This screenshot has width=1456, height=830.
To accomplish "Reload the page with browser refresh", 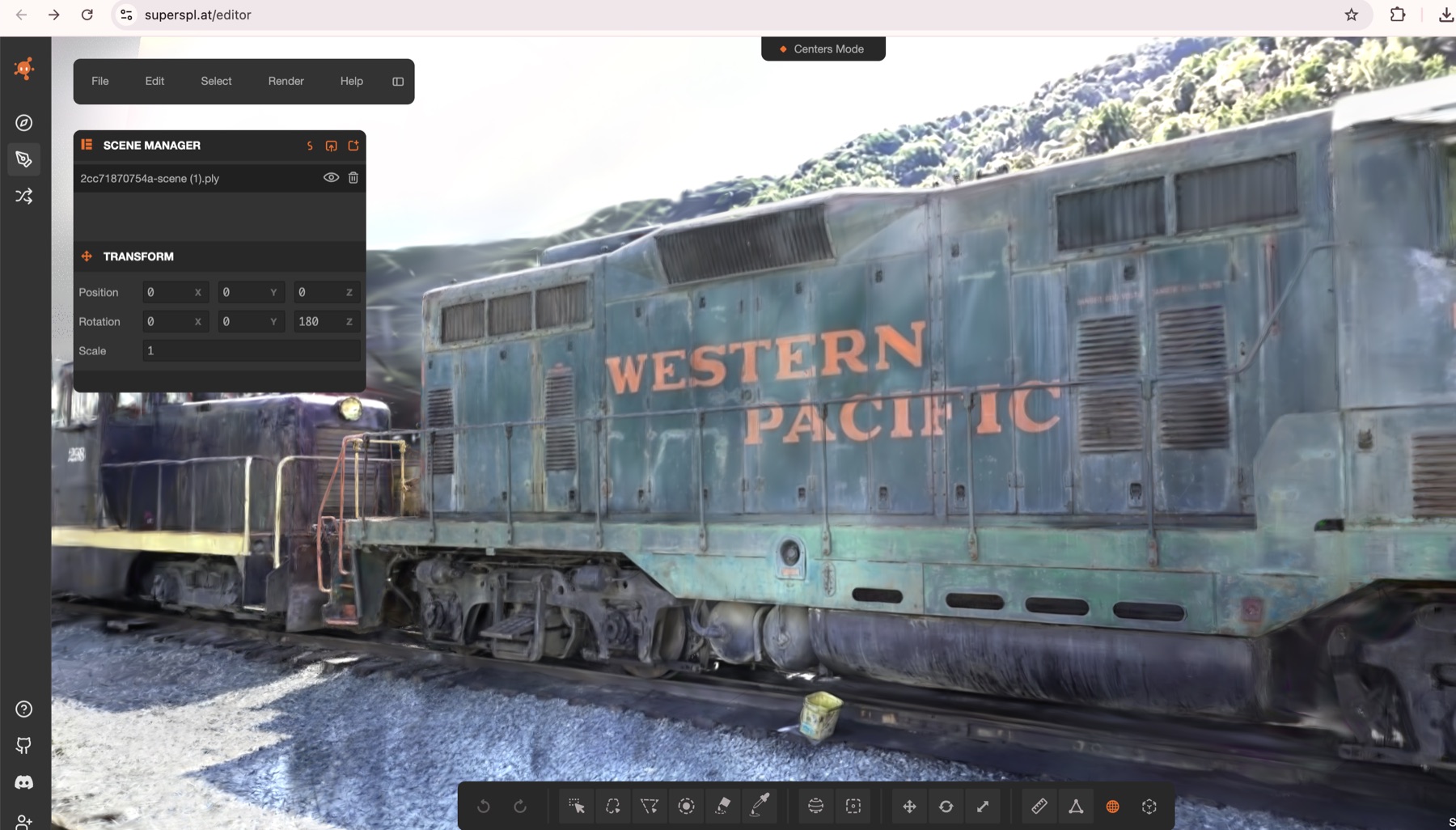I will [87, 15].
